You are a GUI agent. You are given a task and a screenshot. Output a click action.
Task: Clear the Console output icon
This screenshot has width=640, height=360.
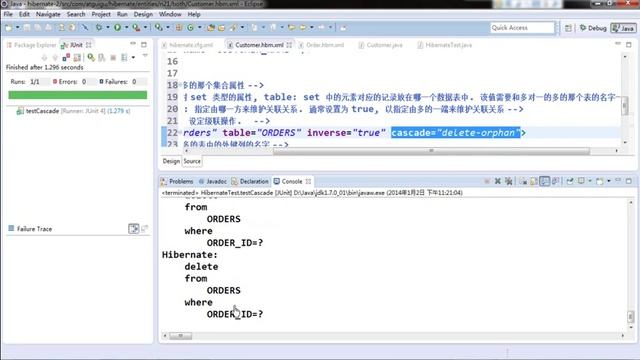523,181
